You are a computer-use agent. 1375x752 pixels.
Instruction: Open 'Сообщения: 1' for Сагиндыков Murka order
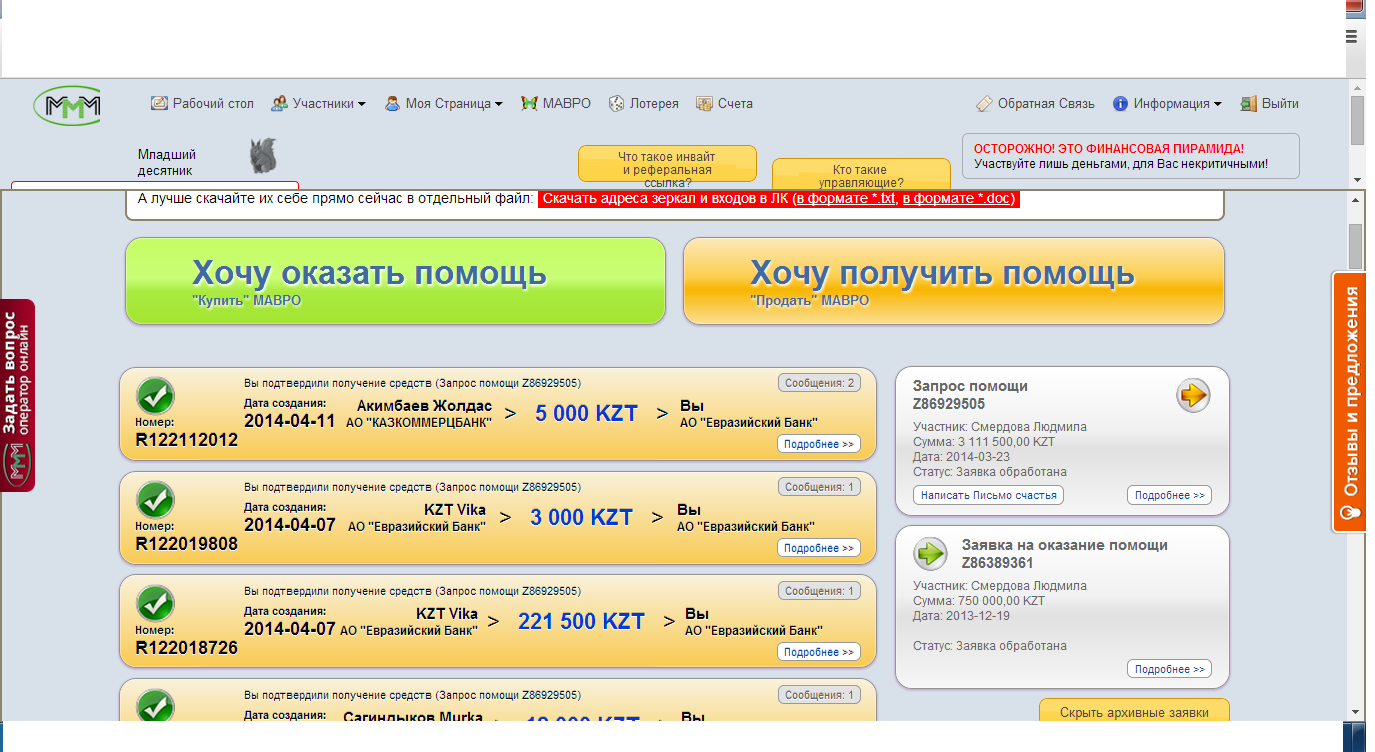819,695
